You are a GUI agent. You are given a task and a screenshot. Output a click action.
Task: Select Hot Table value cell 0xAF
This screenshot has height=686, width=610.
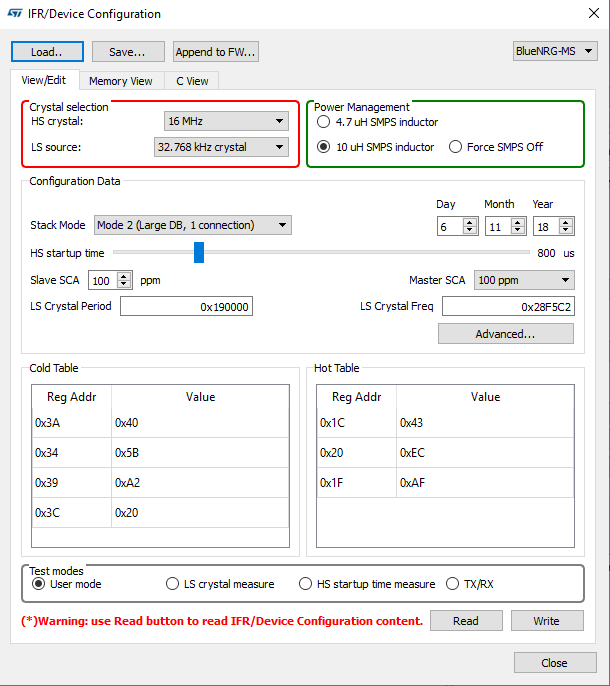[x=485, y=483]
